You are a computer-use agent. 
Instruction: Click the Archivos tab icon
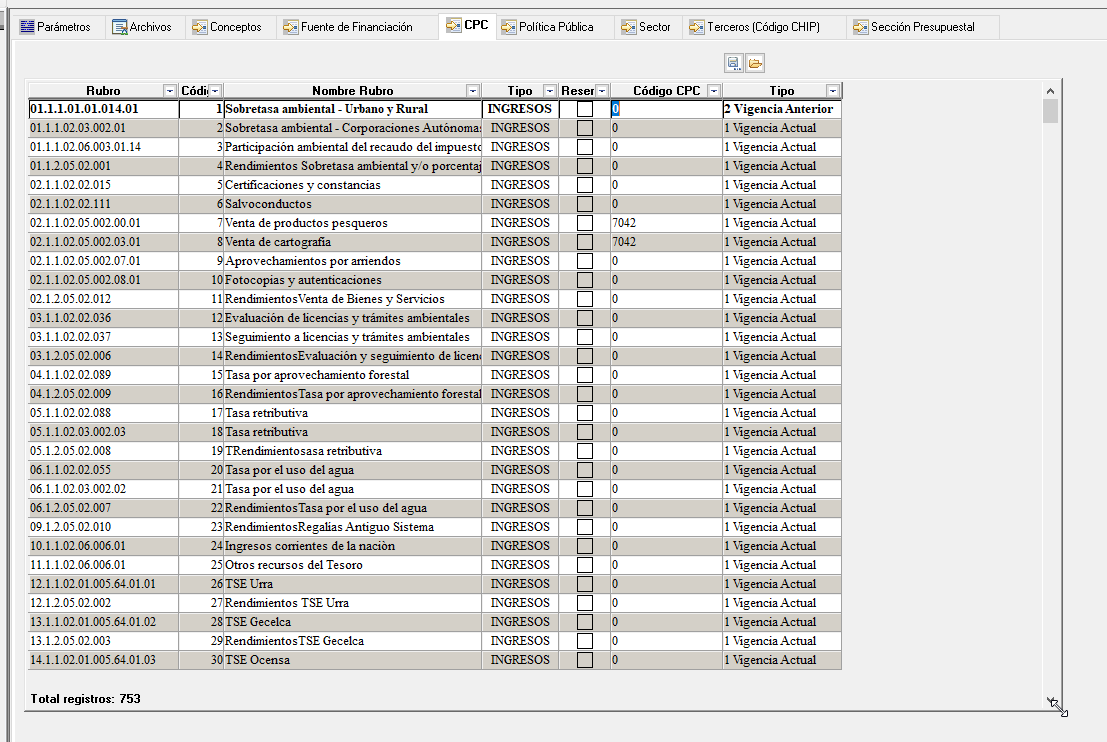pos(120,27)
